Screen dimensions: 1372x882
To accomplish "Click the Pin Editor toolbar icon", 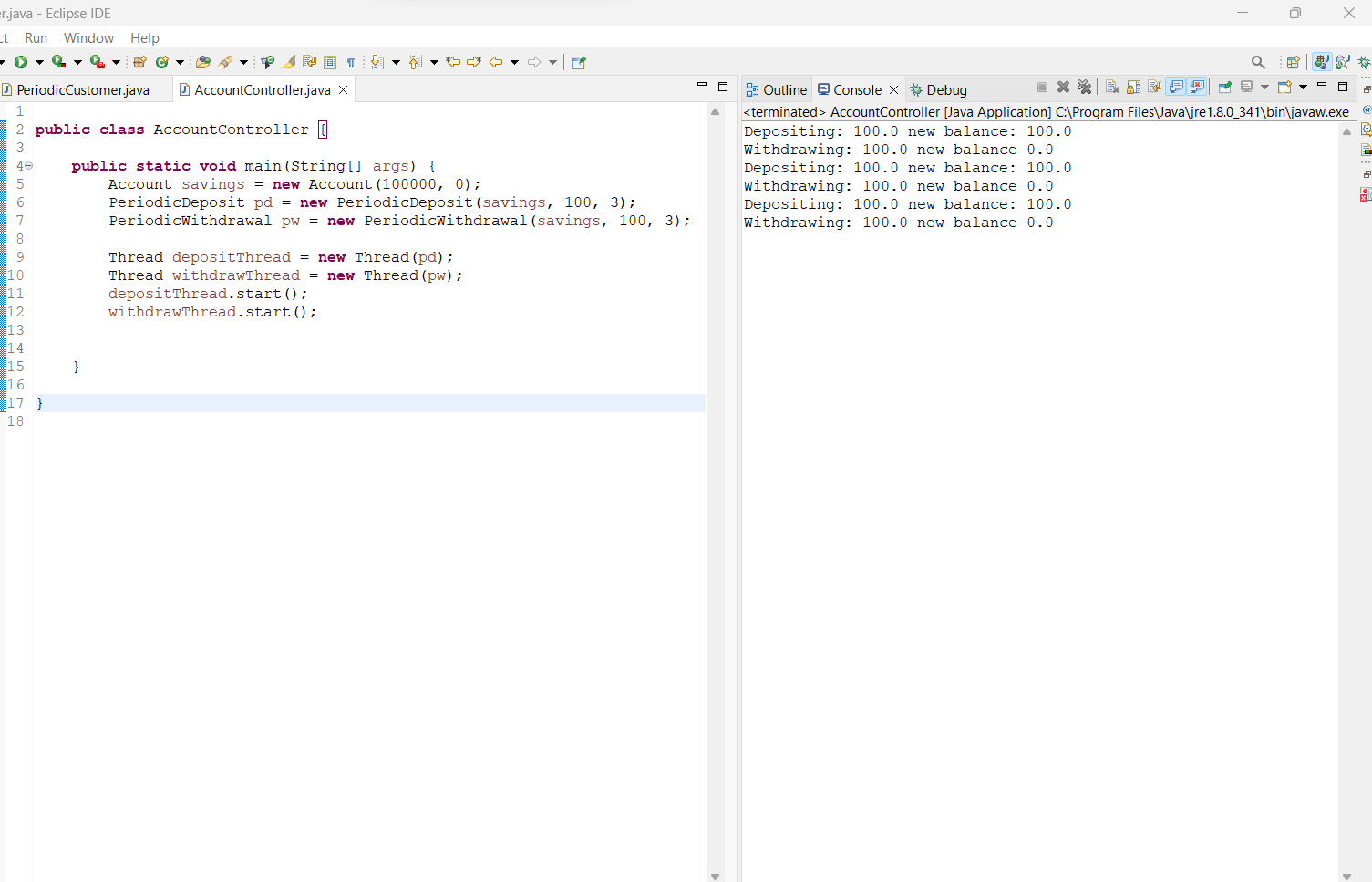I will pyautogui.click(x=578, y=62).
